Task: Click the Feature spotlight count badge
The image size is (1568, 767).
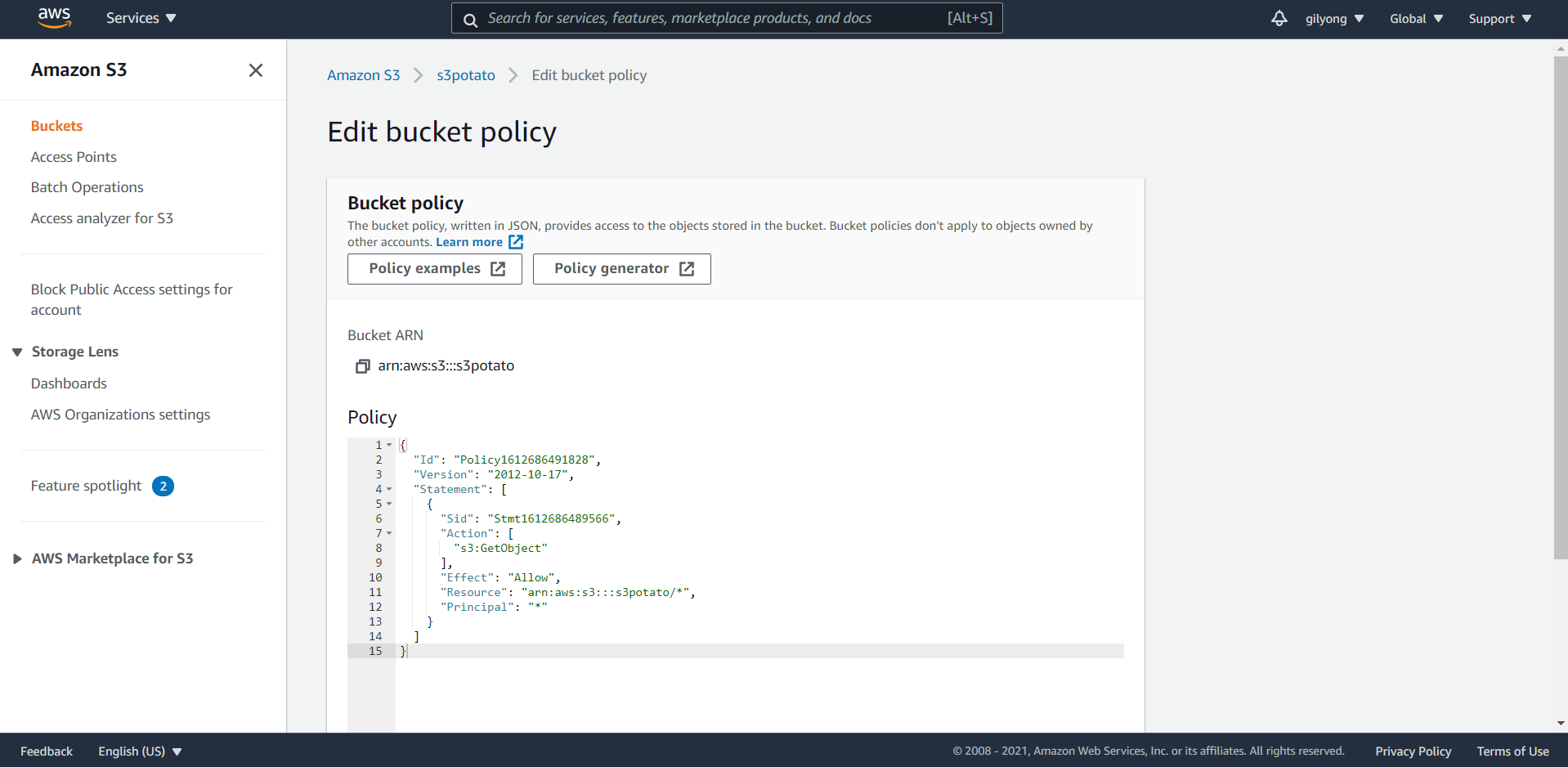Action: (163, 487)
